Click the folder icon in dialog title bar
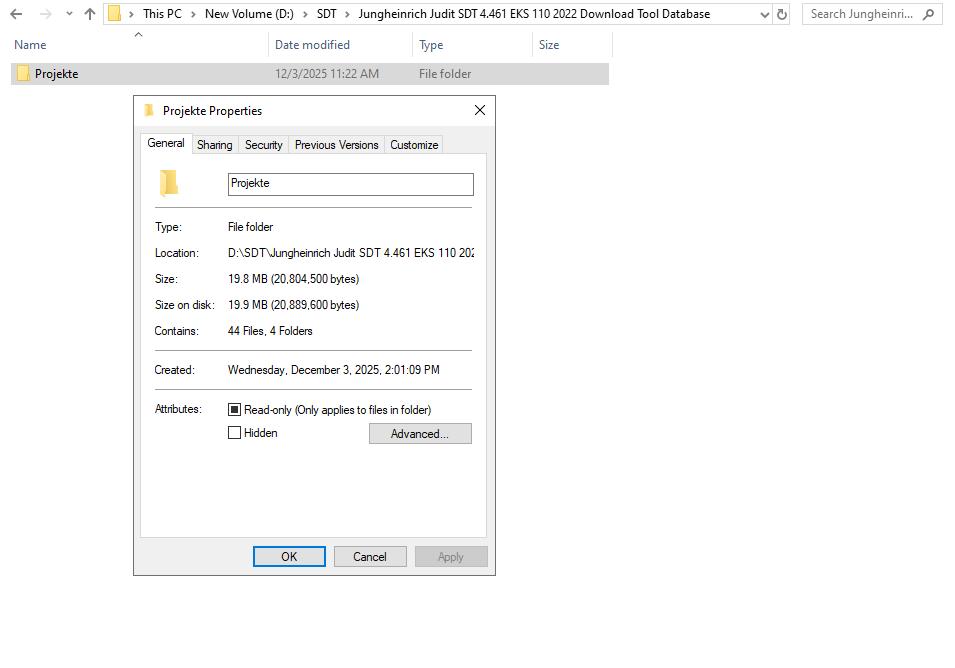This screenshot has height=668, width=955. [149, 110]
